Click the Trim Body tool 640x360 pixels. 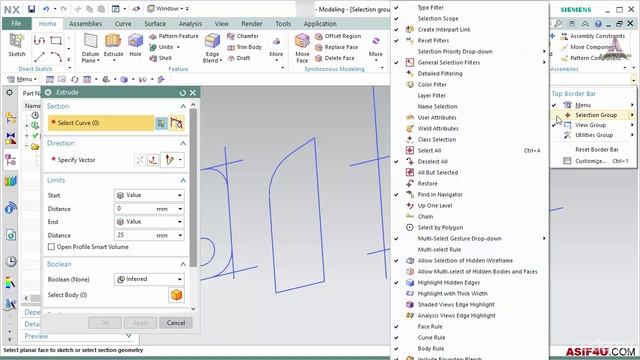click(244, 47)
